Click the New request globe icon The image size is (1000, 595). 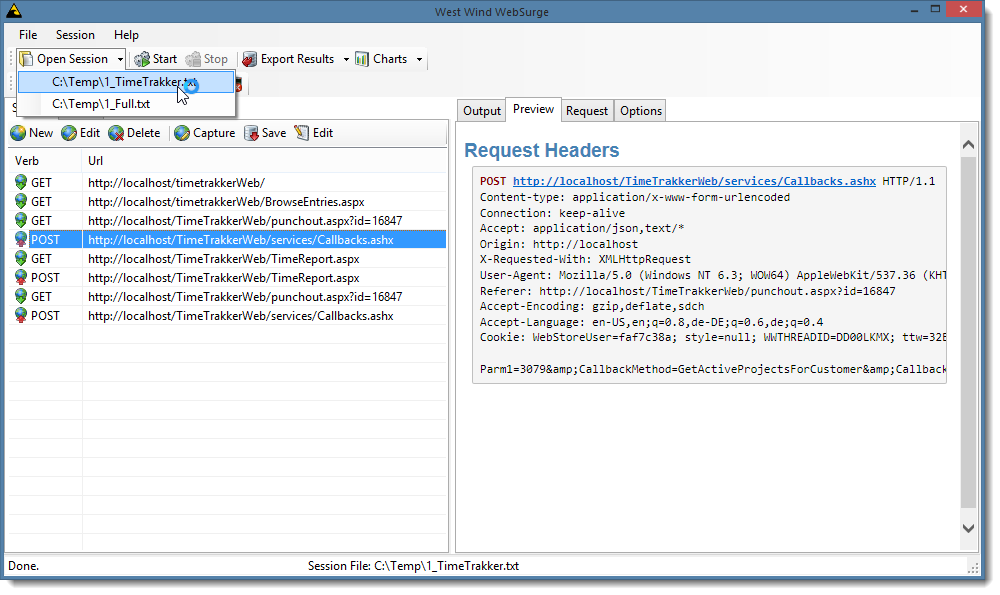(18, 133)
